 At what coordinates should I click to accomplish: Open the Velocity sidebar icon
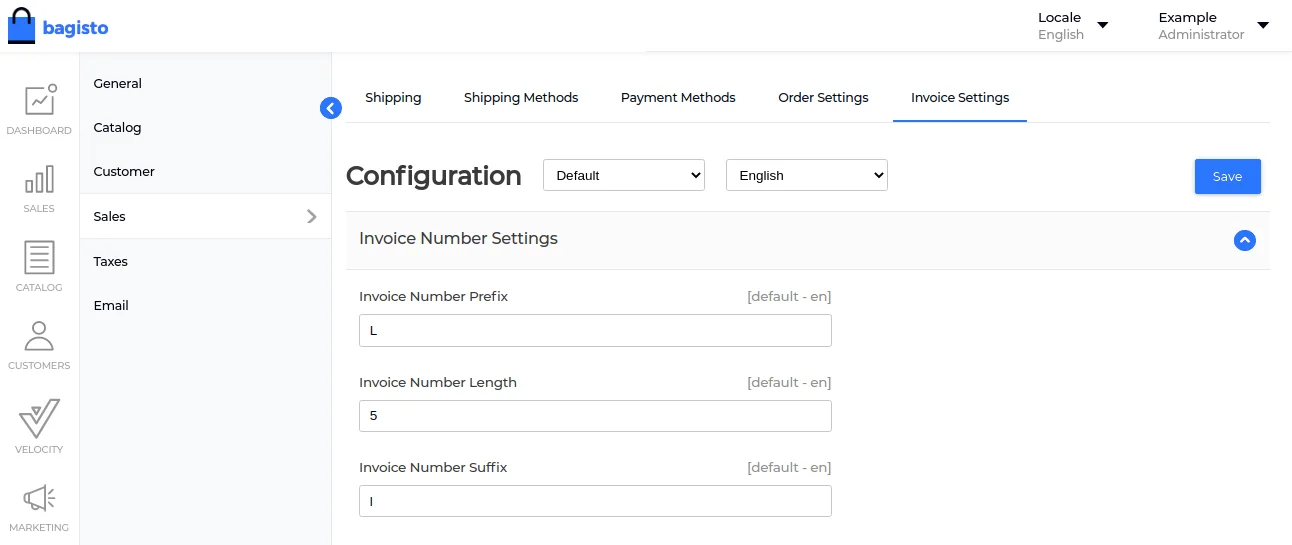tap(39, 425)
